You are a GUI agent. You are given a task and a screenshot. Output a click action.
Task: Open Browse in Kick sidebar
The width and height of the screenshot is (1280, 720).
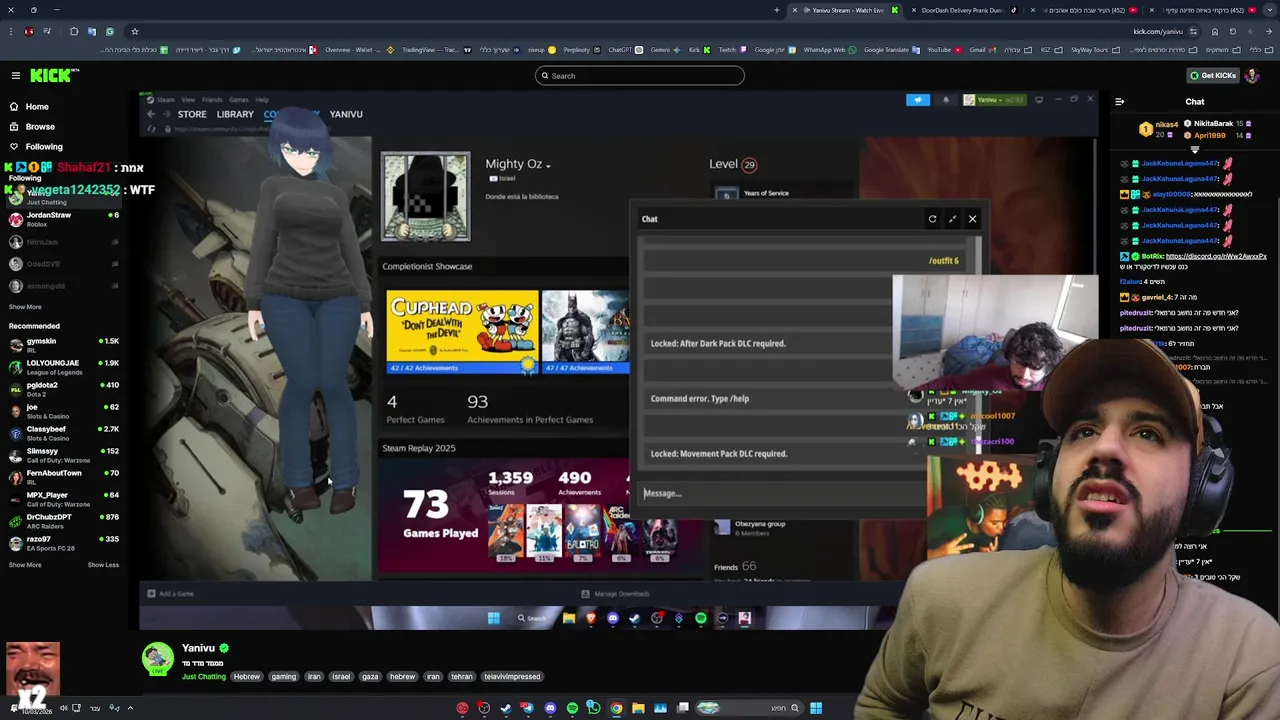[x=40, y=127]
